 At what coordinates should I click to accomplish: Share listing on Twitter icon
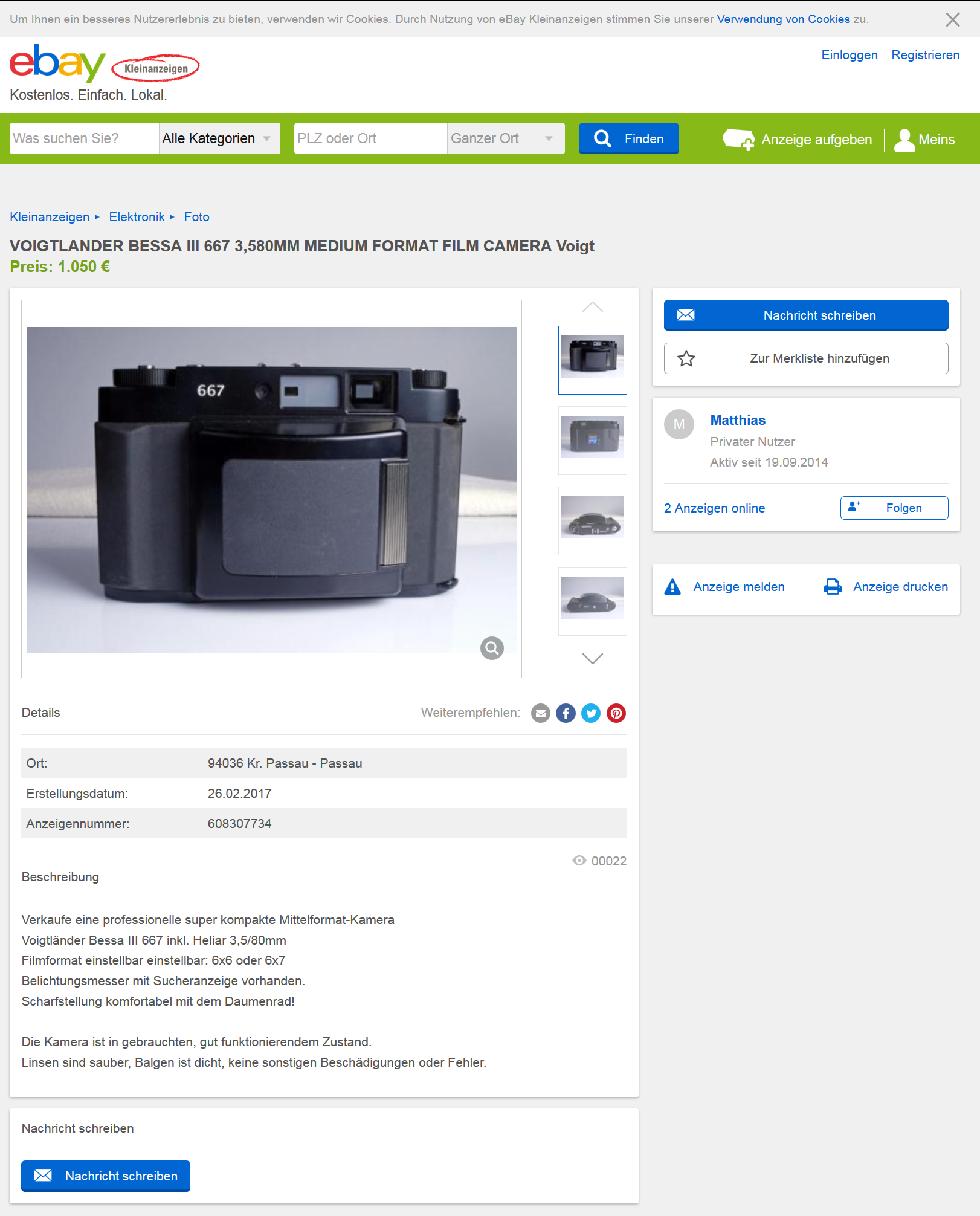click(591, 713)
